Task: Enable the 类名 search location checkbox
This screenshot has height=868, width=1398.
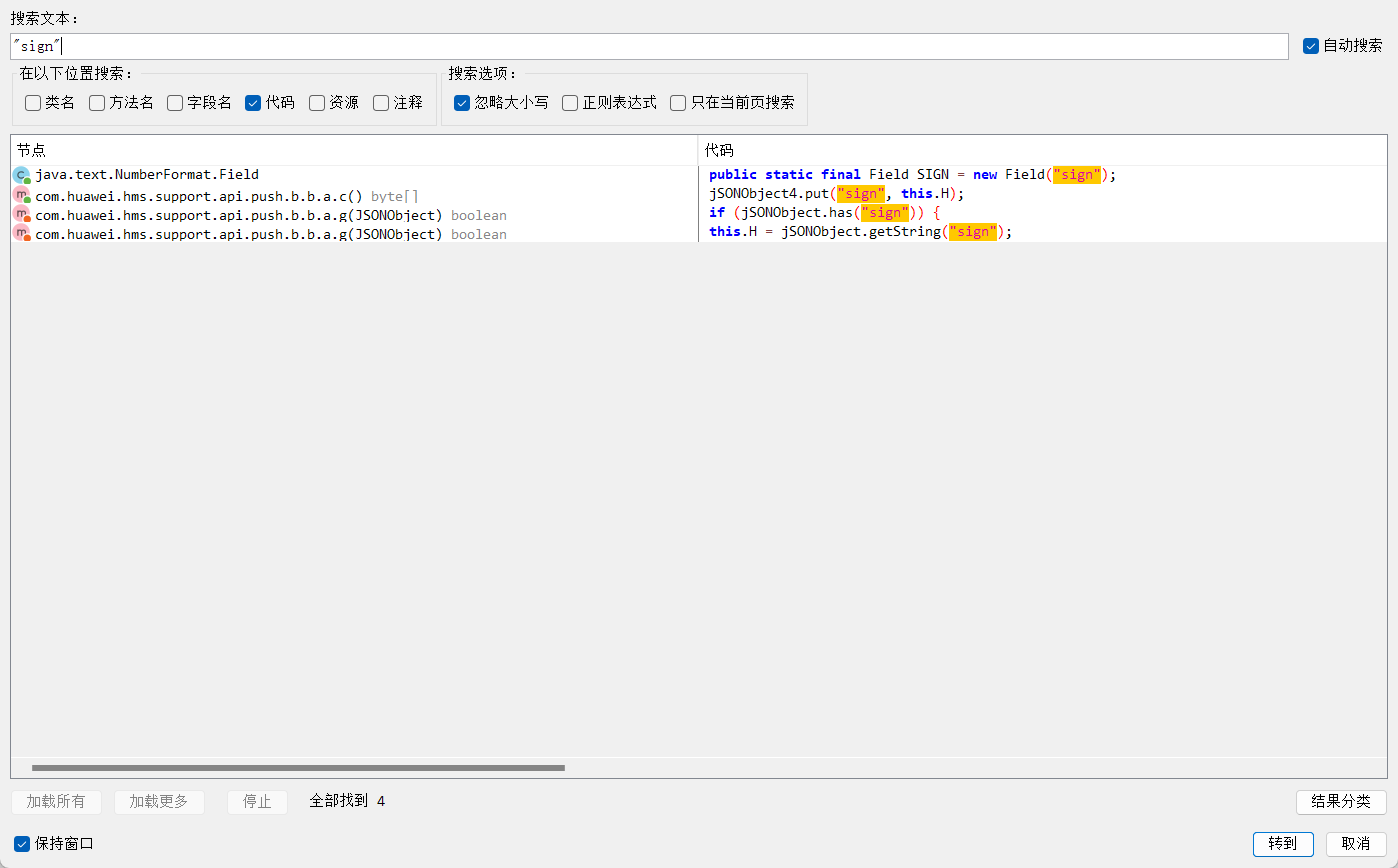Action: 33,103
